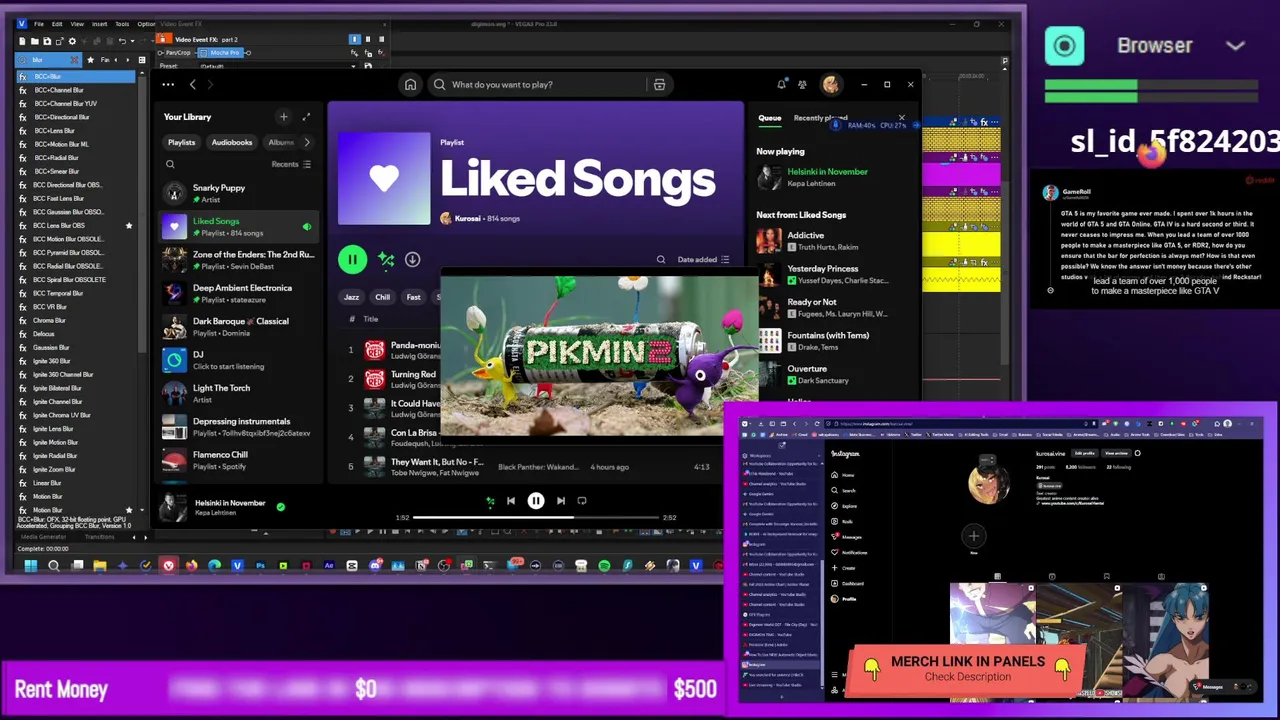Screen dimensions: 1280x720
Task: Toggle smart shuffle beside green pause button
Action: pos(386,260)
